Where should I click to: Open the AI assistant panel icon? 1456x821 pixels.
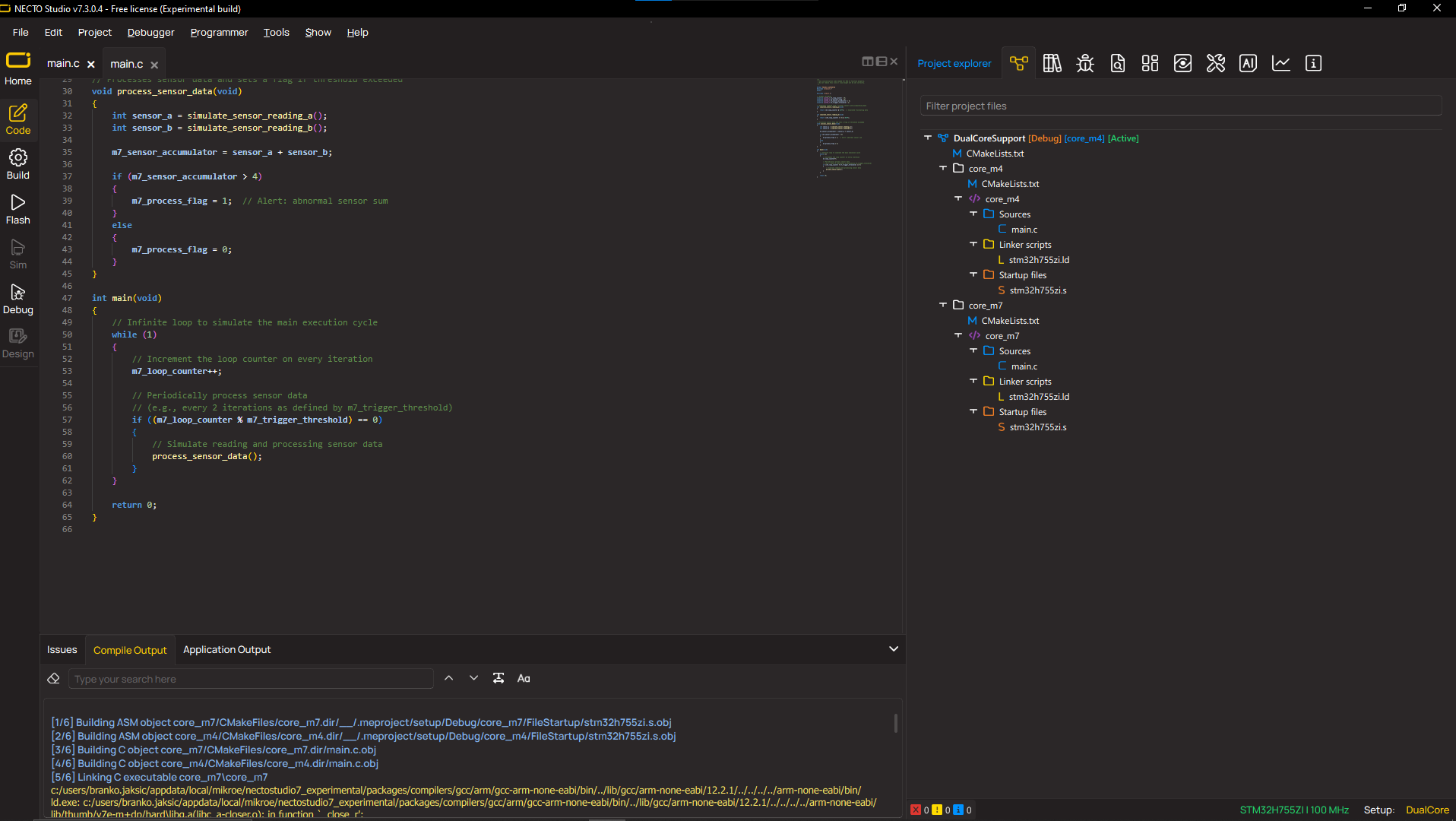[1249, 63]
